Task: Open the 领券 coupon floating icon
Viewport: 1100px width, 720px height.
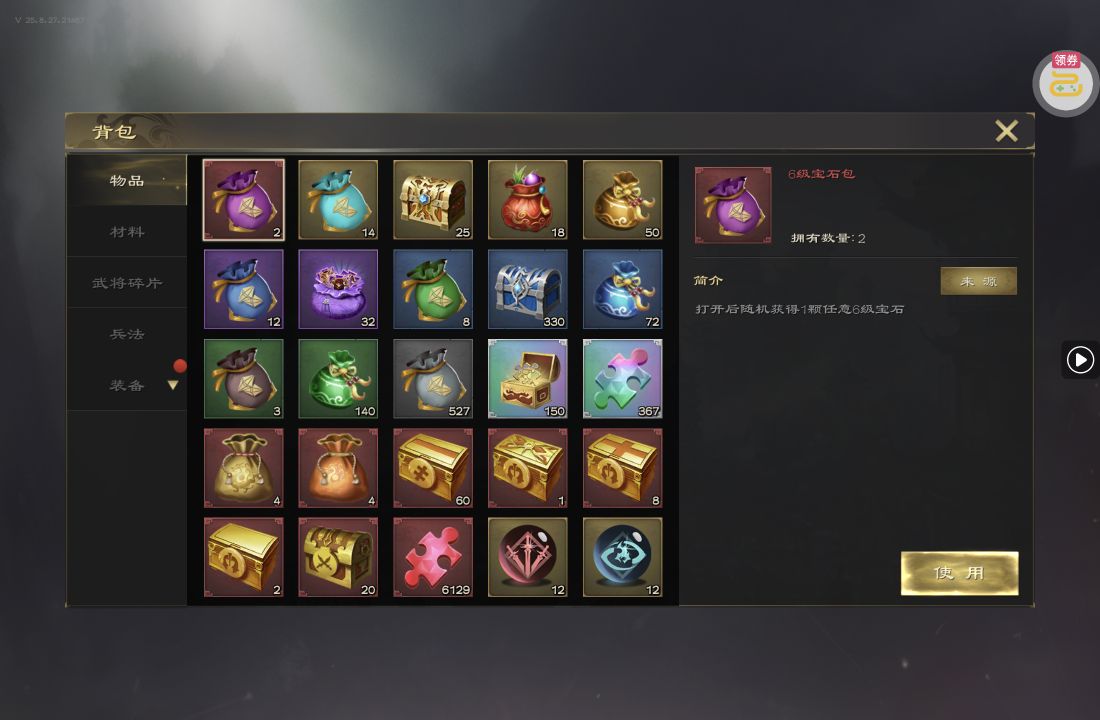Action: click(1066, 84)
